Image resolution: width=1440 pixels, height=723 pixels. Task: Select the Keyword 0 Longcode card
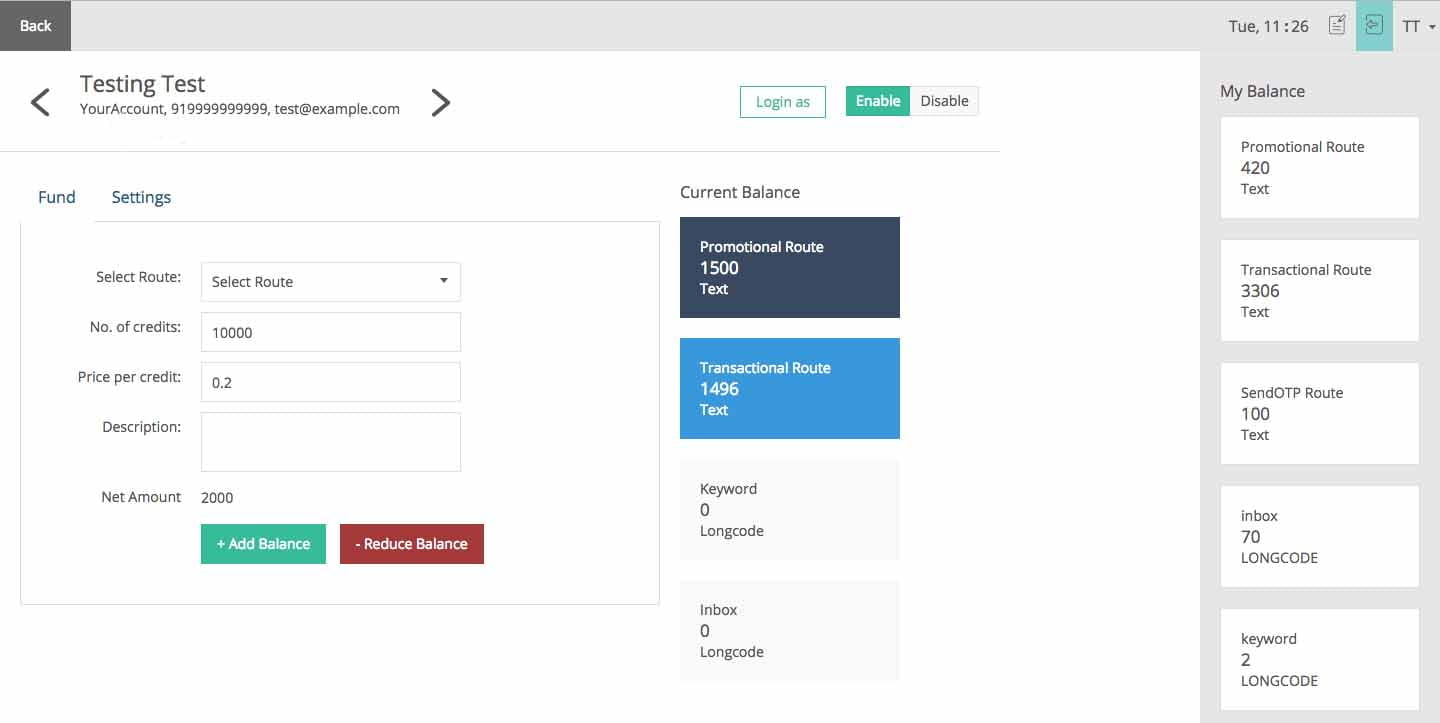(x=790, y=510)
